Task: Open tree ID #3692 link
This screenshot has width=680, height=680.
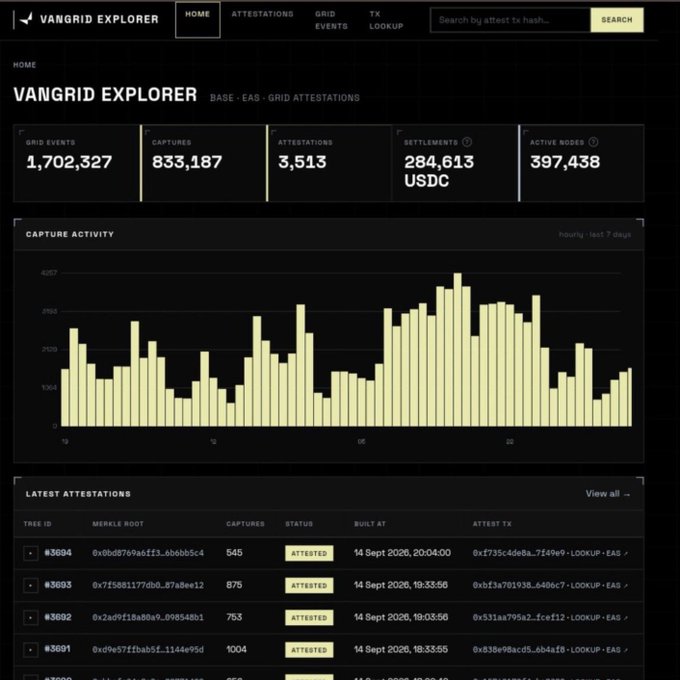Action: tap(58, 617)
